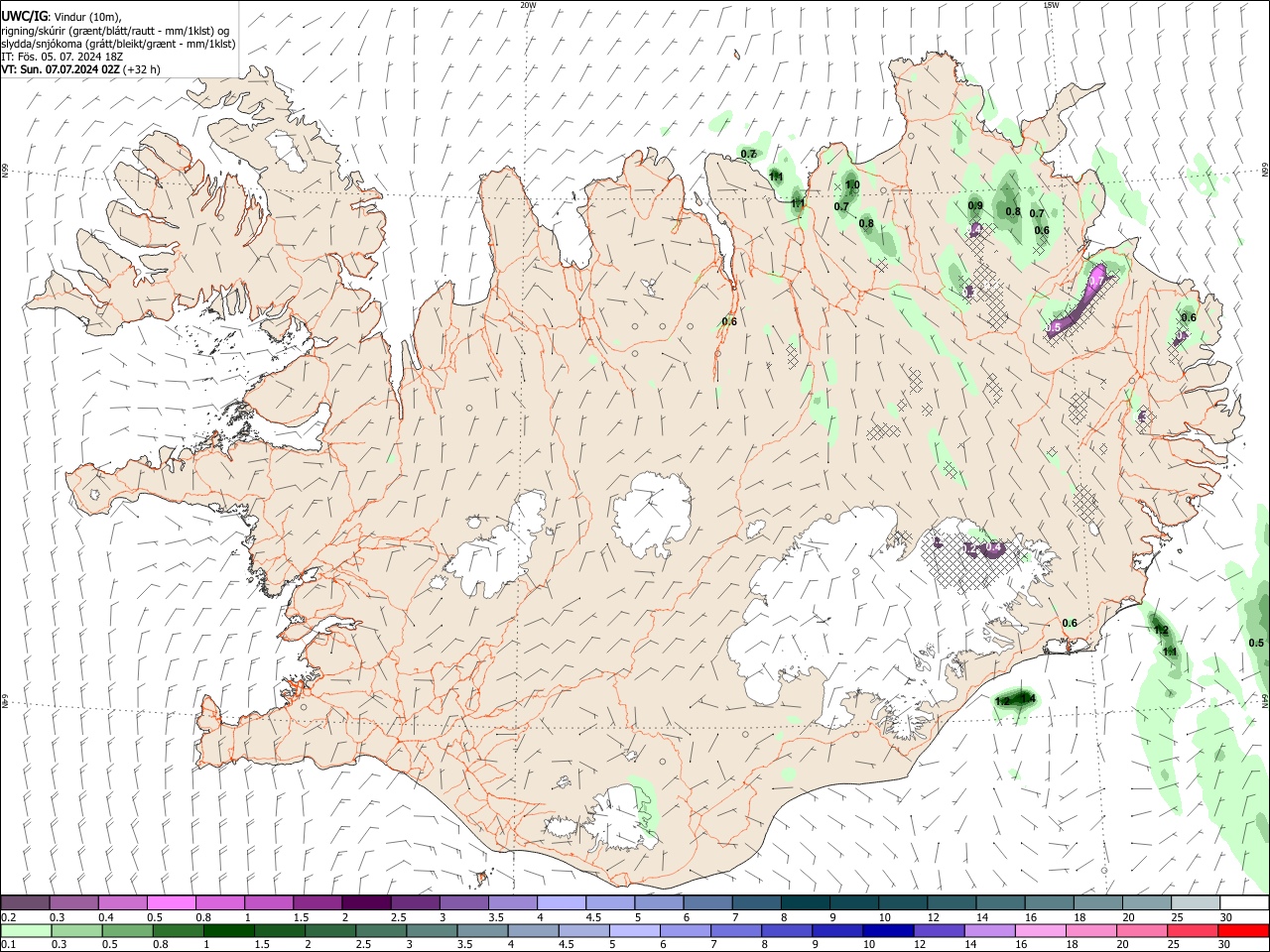Click the palest green 0.1 rain legend swatch
Screen dimensions: 1270x952
[26, 930]
